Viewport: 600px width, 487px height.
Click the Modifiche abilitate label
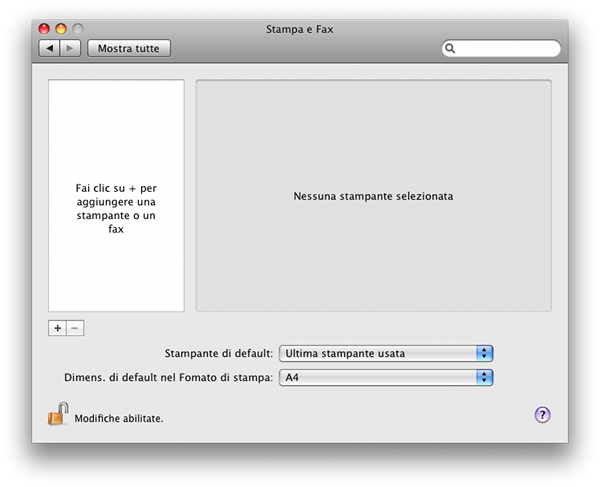[119, 419]
